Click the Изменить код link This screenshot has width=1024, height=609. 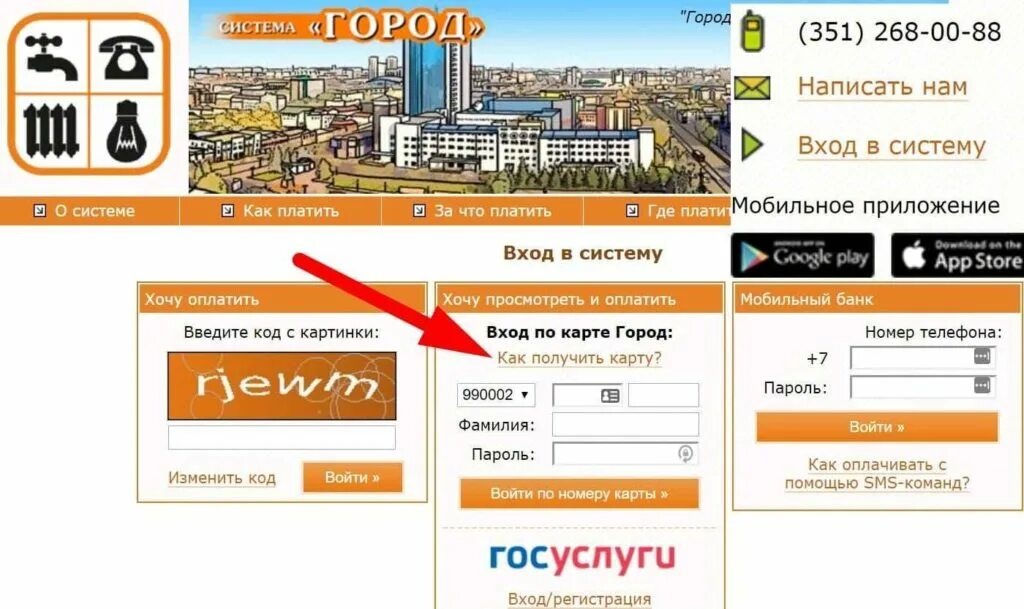click(222, 478)
